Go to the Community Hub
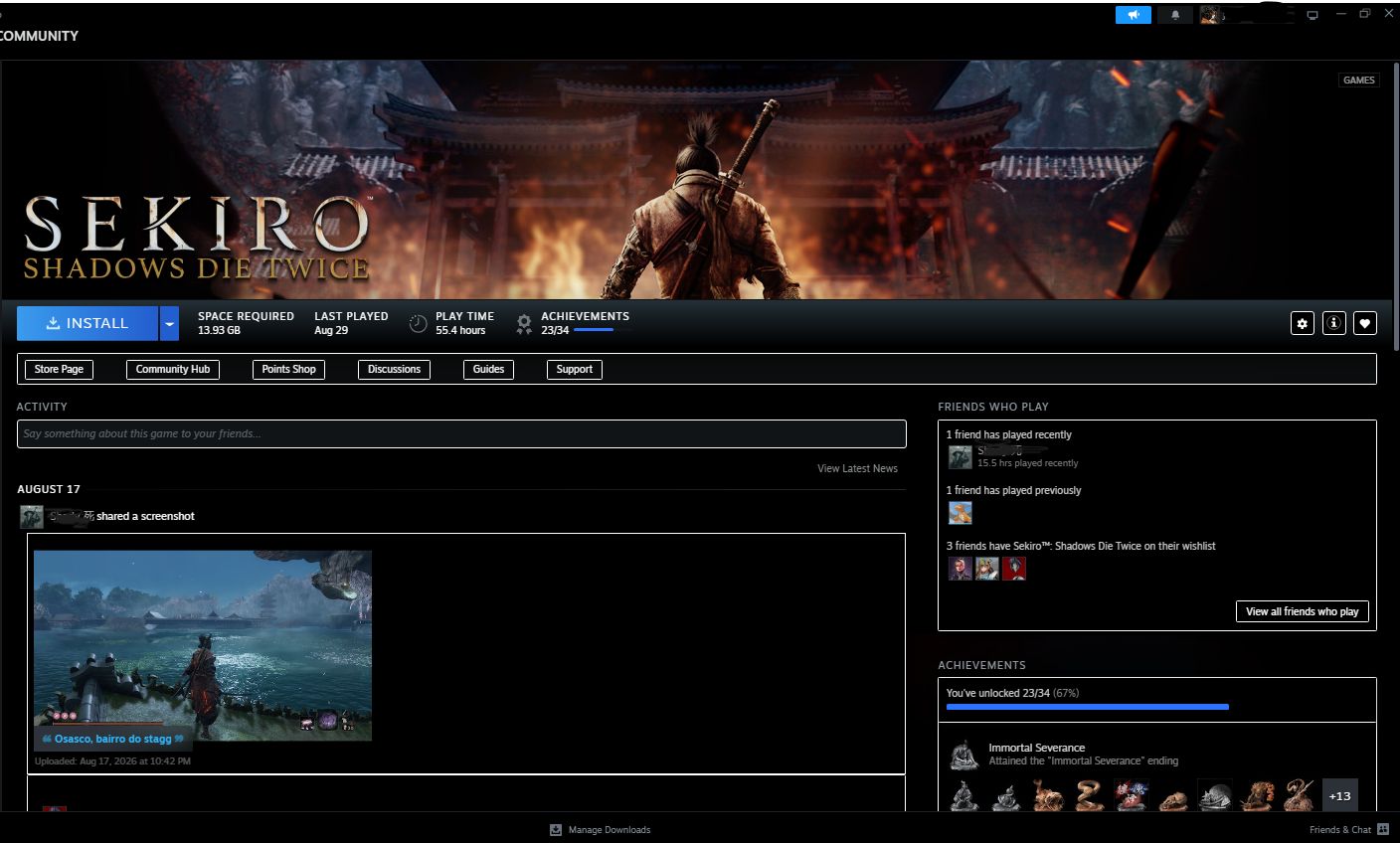The height and width of the screenshot is (843, 1400). 173,369
